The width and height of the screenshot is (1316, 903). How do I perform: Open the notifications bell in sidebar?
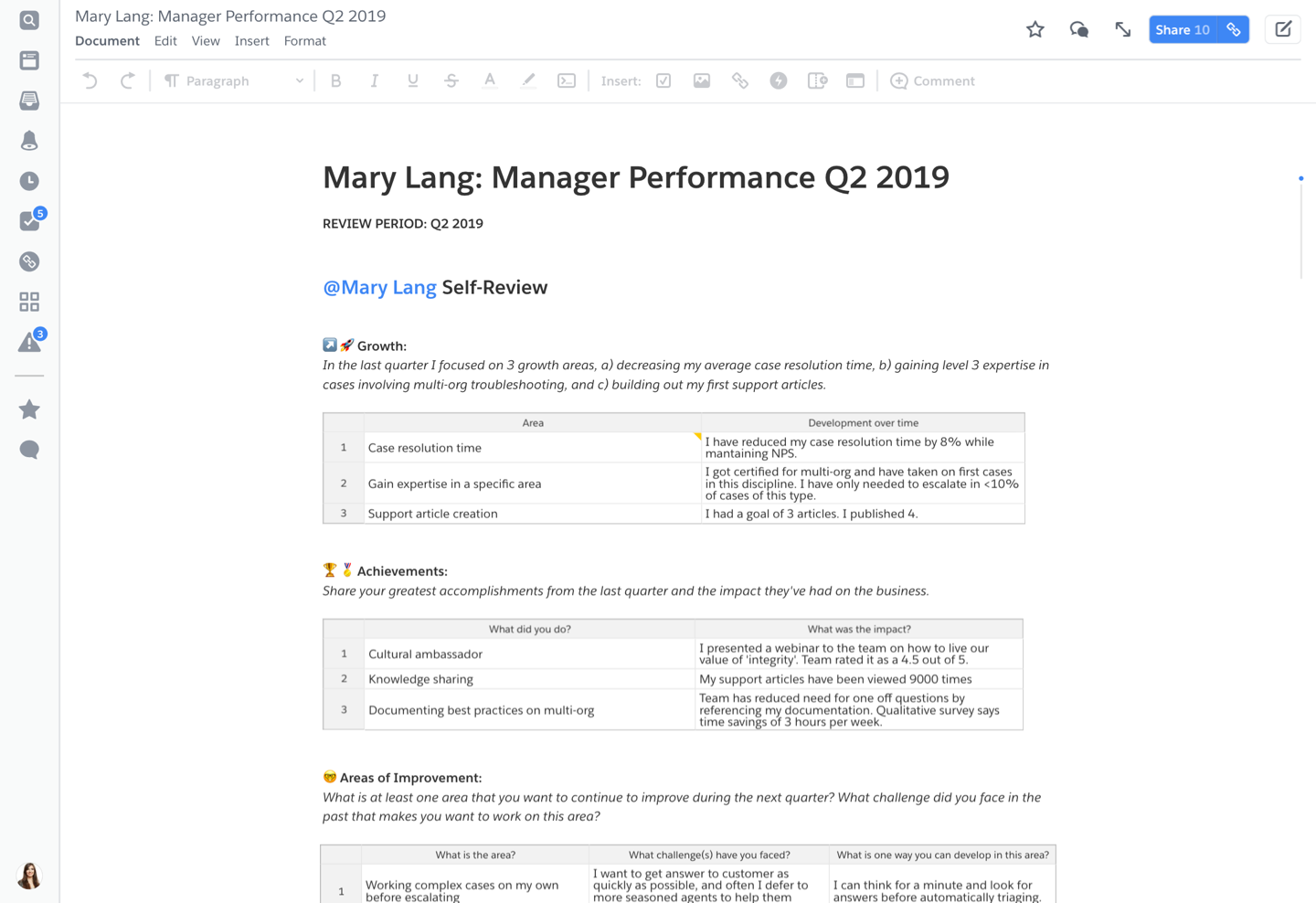pyautogui.click(x=29, y=141)
